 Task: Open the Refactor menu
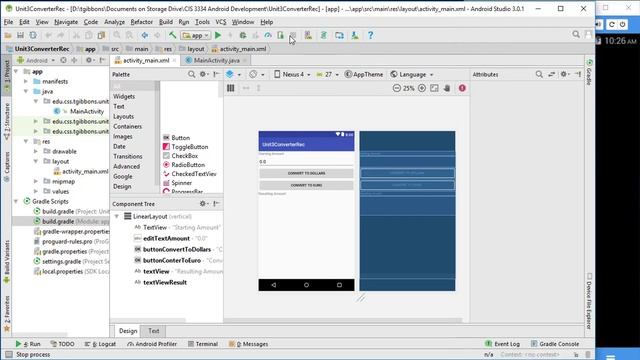tap(142, 22)
